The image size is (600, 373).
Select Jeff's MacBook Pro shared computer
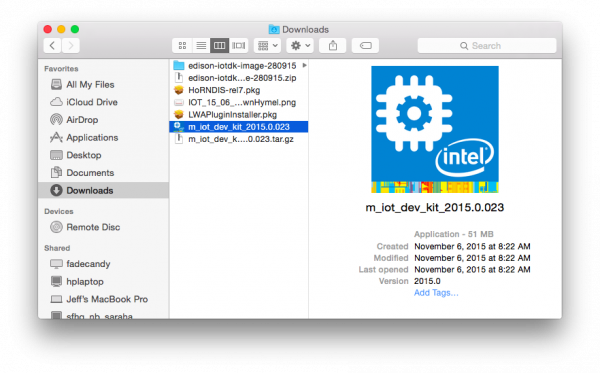click(103, 299)
